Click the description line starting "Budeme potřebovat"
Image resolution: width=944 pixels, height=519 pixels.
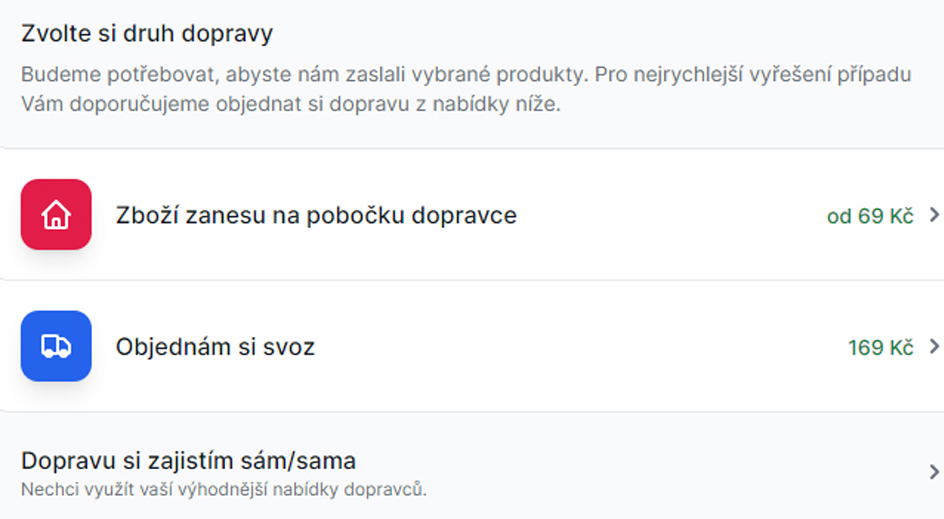(x=466, y=76)
